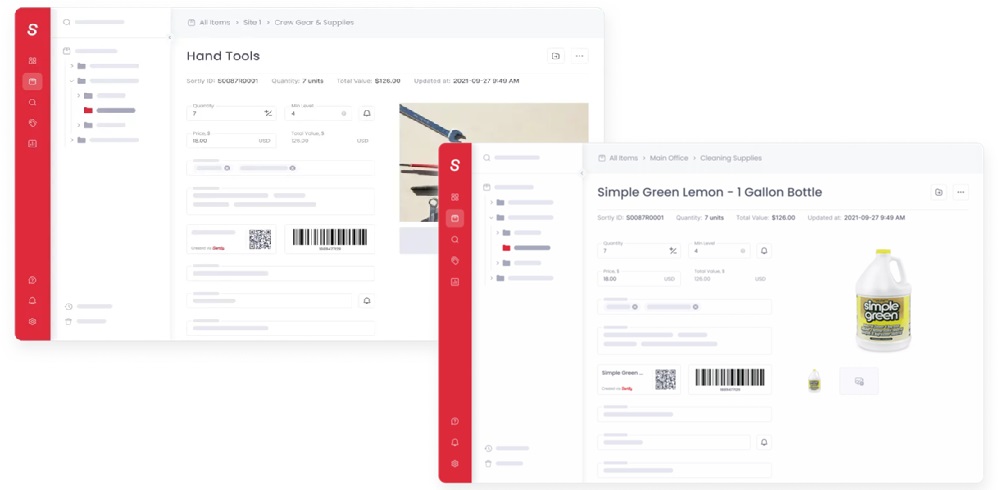The image size is (1000, 490).
Task: Open the notifications bell in the Hand Tools window sidebar
Action: click(x=33, y=301)
